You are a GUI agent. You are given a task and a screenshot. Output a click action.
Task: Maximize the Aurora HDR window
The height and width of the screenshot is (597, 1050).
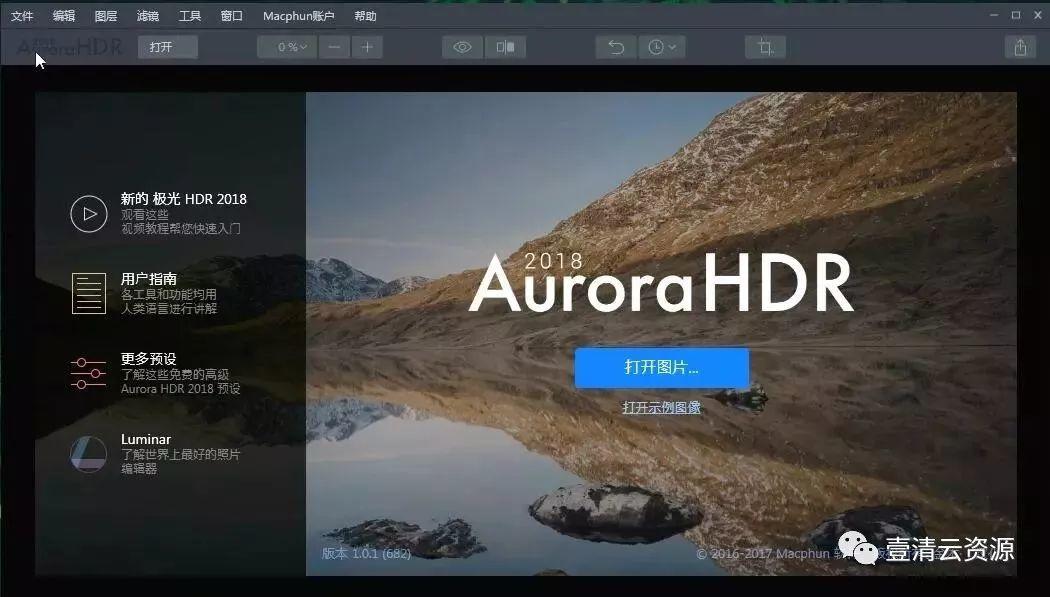[x=1016, y=15]
